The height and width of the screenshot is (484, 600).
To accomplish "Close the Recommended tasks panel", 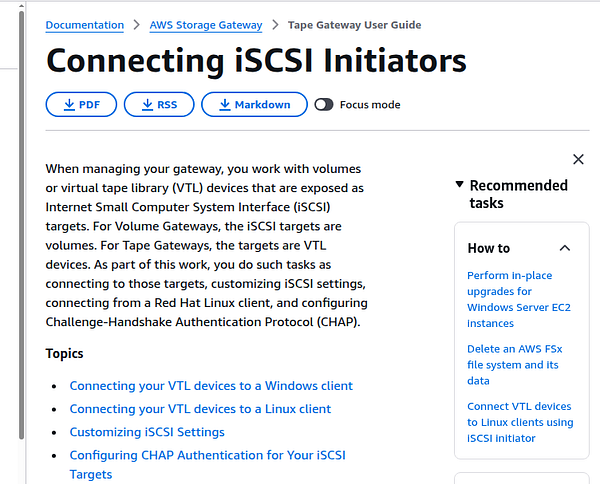I will [x=578, y=159].
